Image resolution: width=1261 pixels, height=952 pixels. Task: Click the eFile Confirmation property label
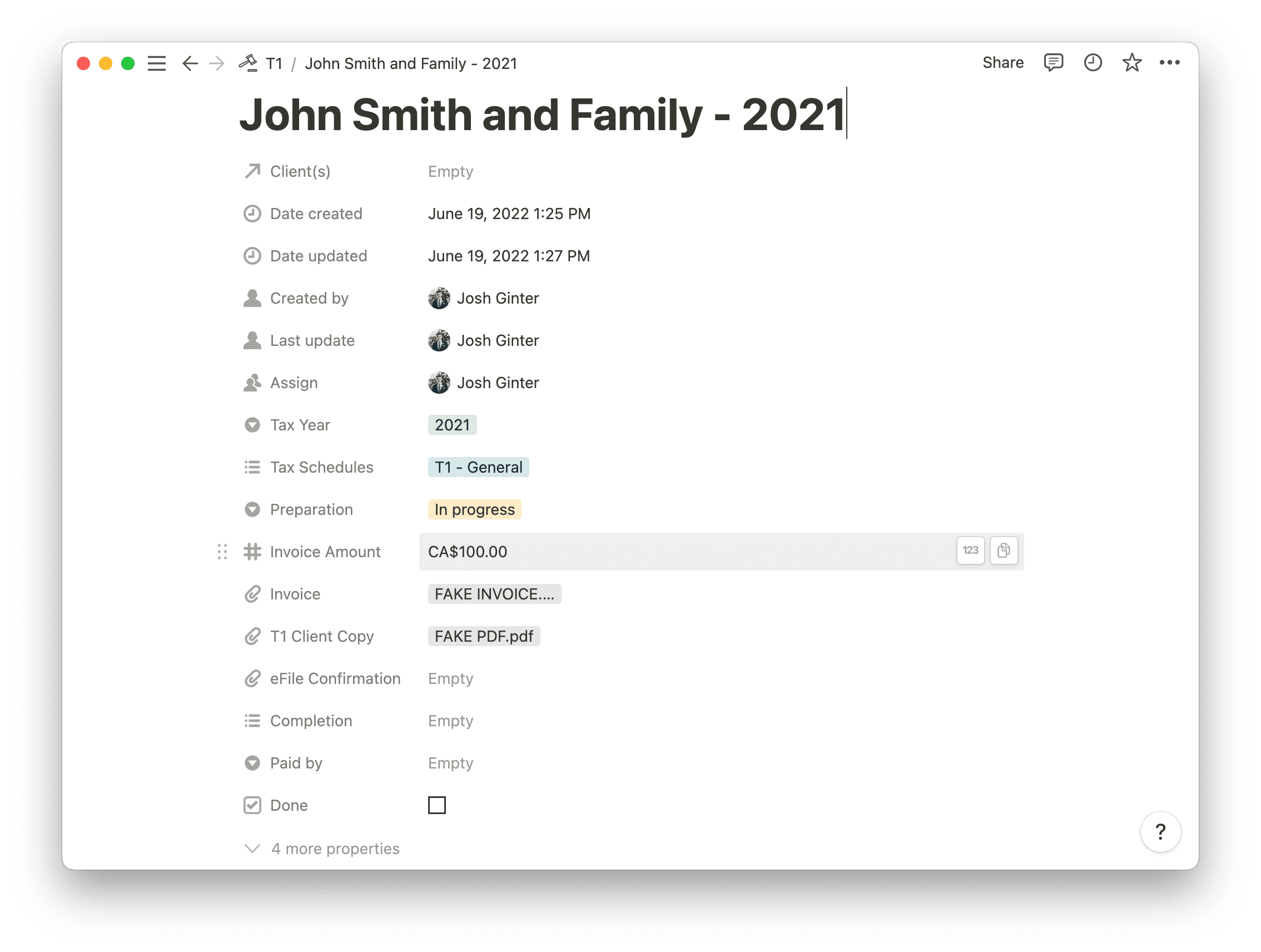[x=335, y=678]
